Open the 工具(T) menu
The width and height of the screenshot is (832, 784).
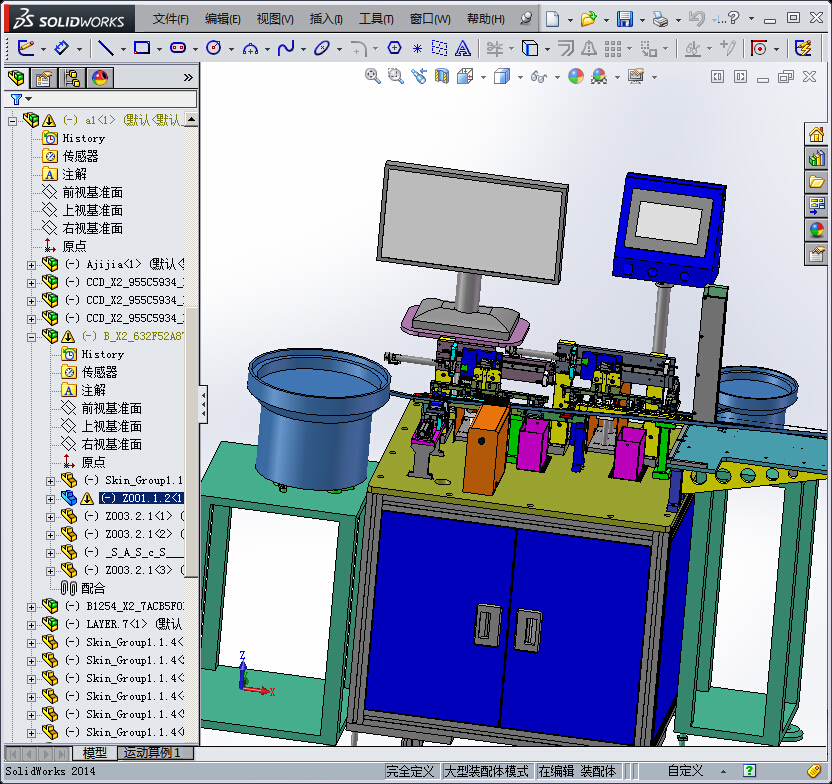pos(376,19)
